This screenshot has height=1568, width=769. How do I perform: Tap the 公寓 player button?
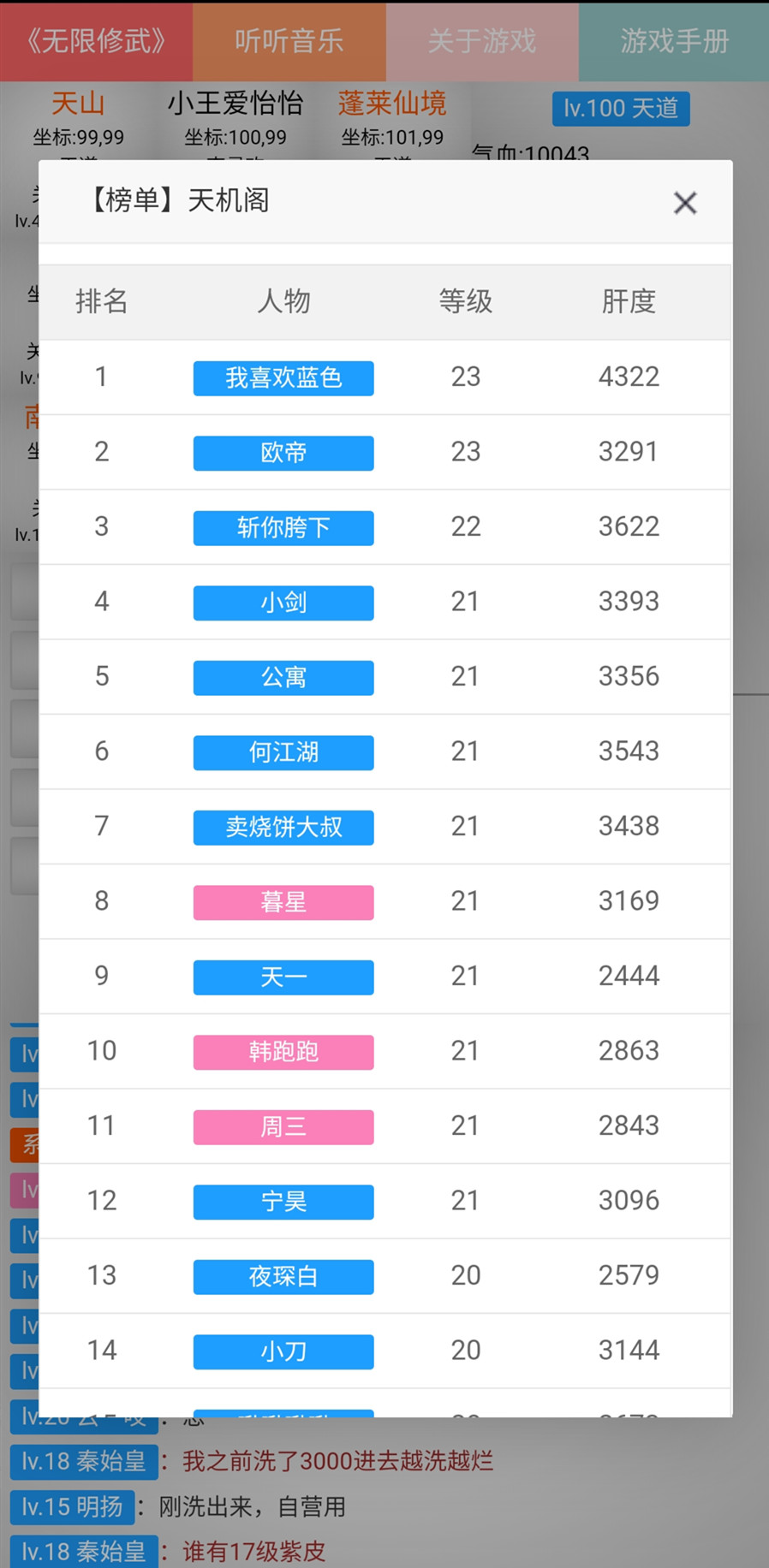[283, 677]
